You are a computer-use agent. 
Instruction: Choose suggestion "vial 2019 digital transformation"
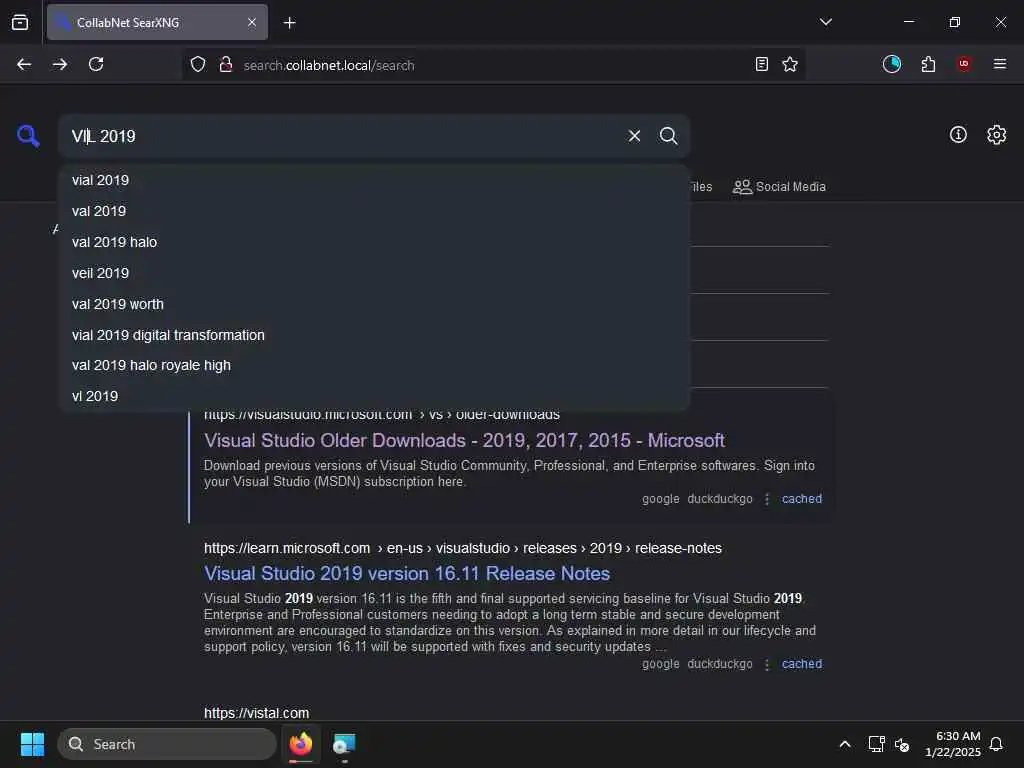tap(374, 335)
